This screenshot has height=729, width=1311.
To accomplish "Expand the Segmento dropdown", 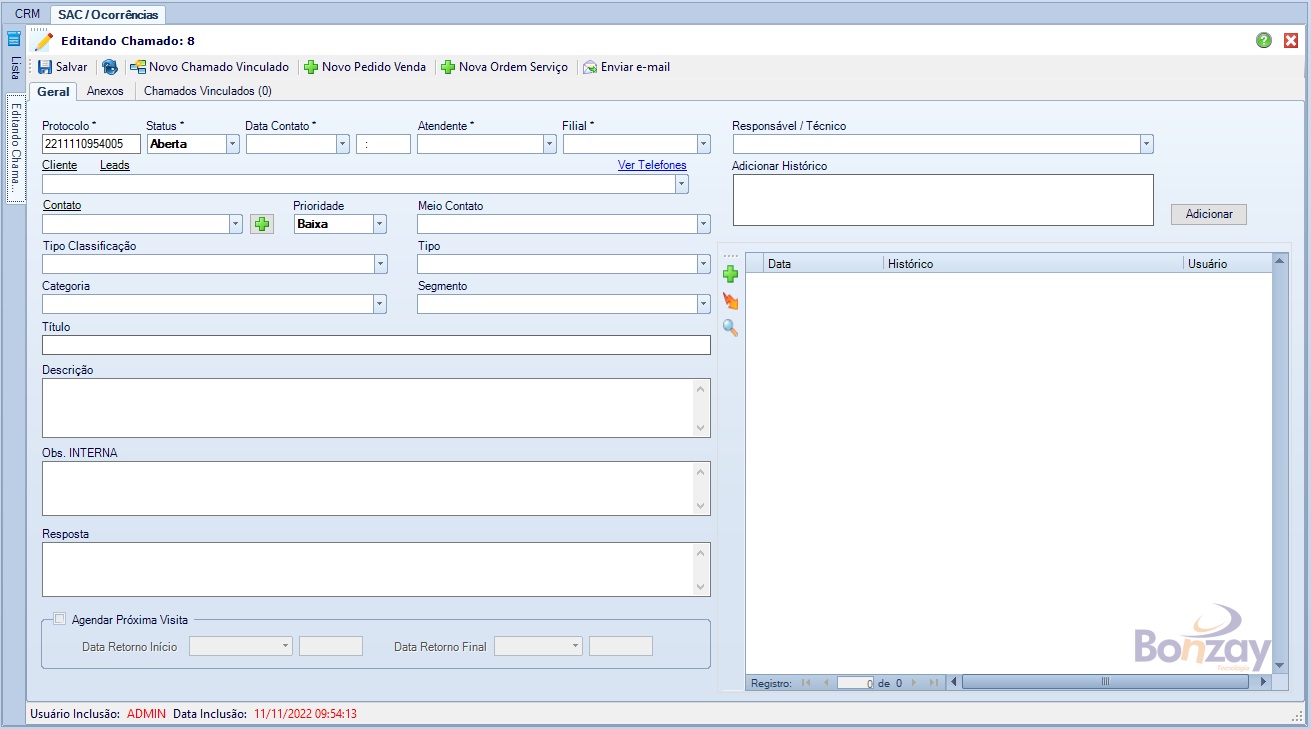I will (x=704, y=304).
